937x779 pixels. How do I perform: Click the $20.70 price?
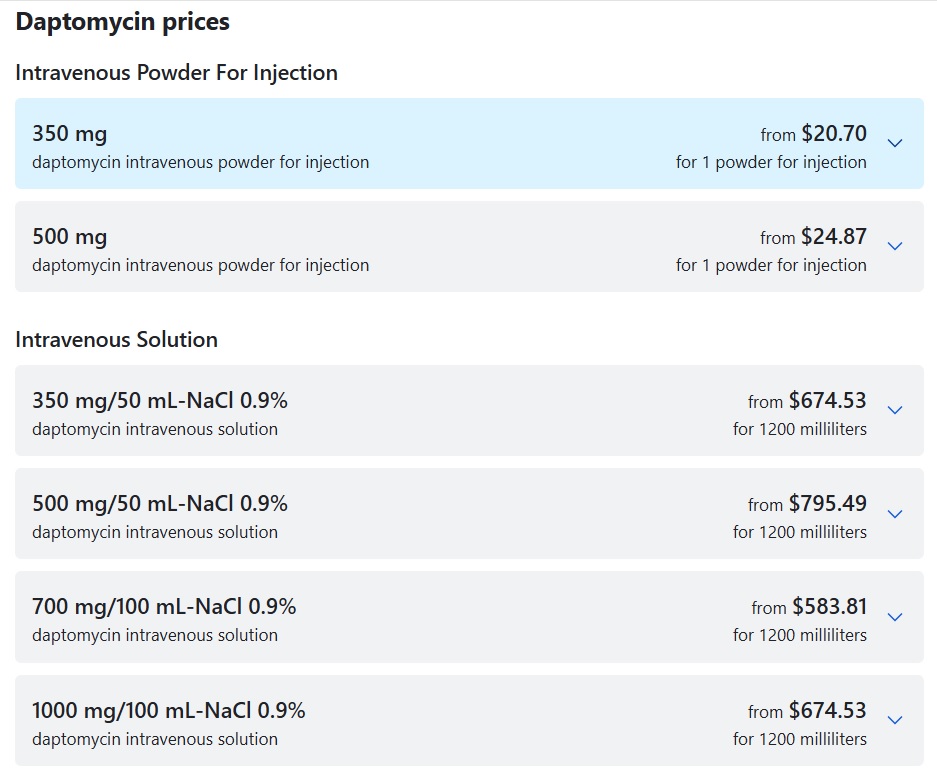pos(833,133)
